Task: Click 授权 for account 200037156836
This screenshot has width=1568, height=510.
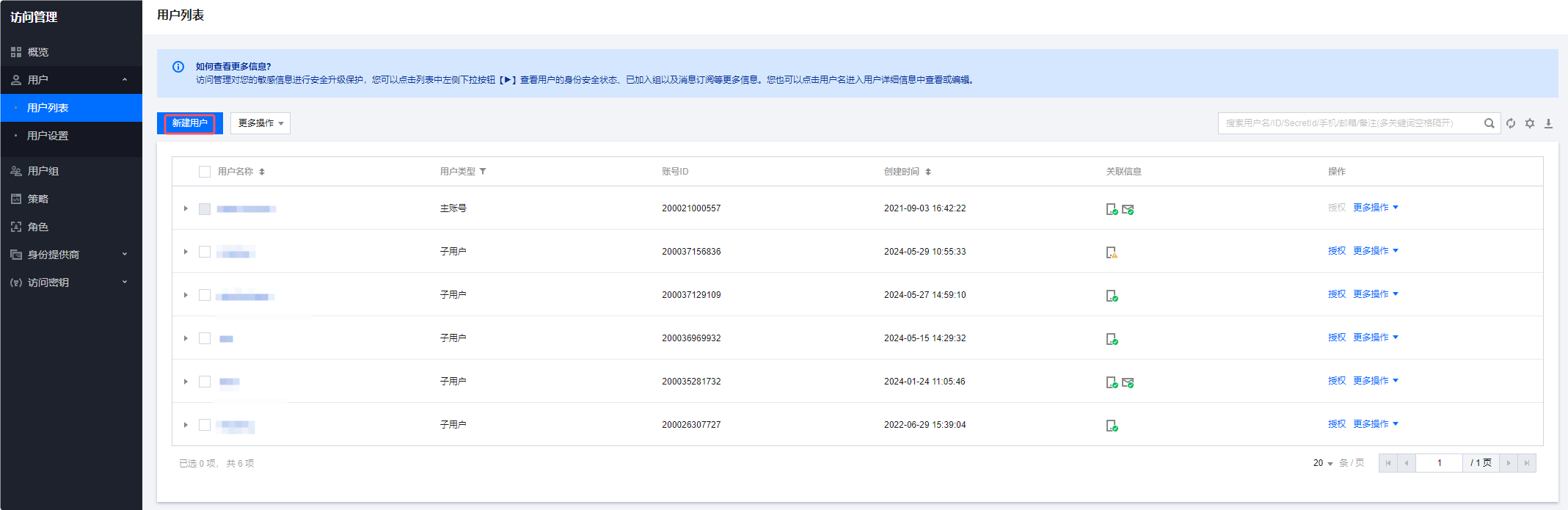Action: pos(1337,251)
